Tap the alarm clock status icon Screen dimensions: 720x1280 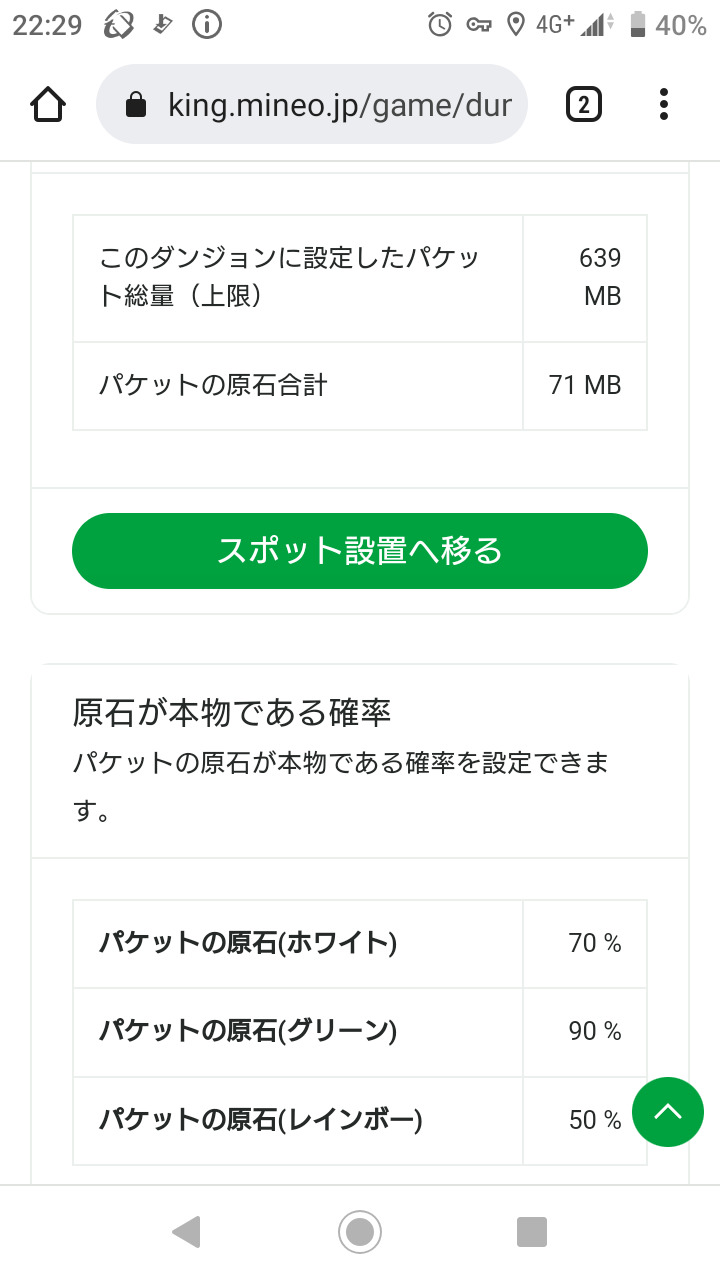point(440,25)
